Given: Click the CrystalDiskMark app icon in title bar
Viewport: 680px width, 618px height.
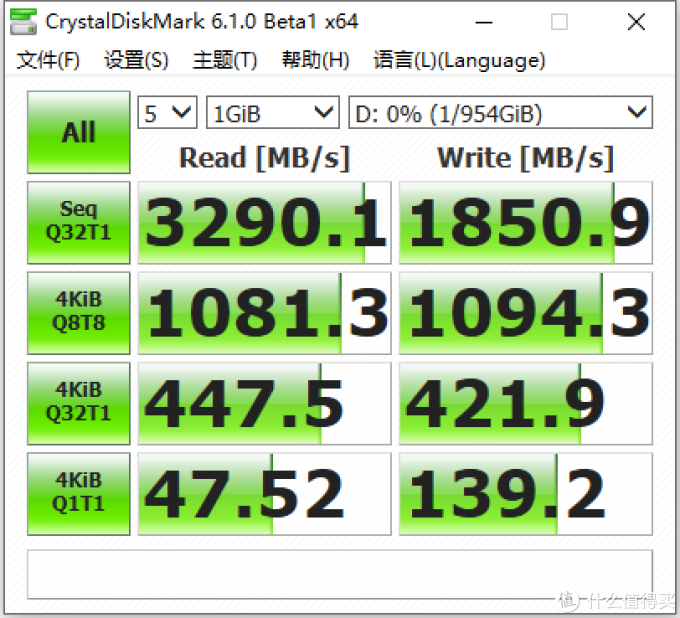Looking at the screenshot, I should point(23,22).
